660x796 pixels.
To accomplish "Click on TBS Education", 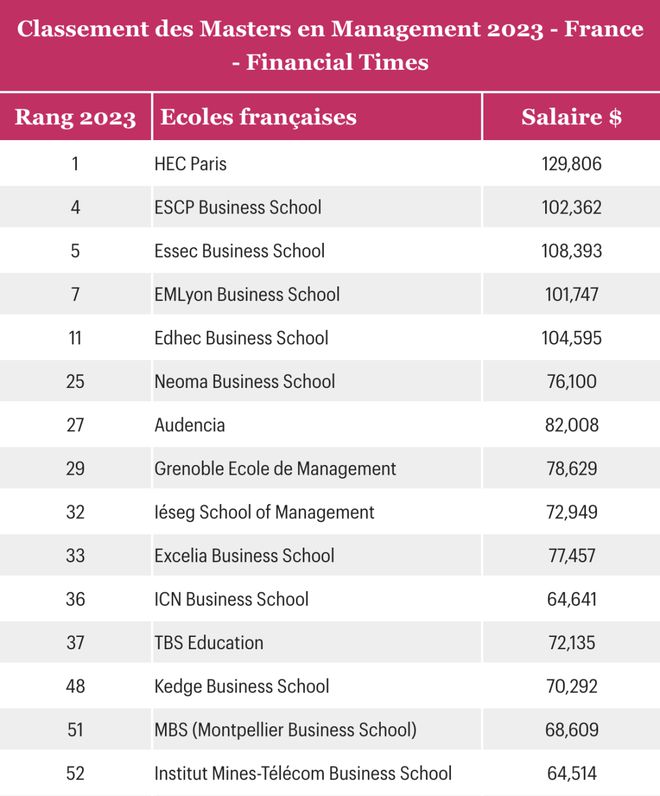I will pos(209,642).
